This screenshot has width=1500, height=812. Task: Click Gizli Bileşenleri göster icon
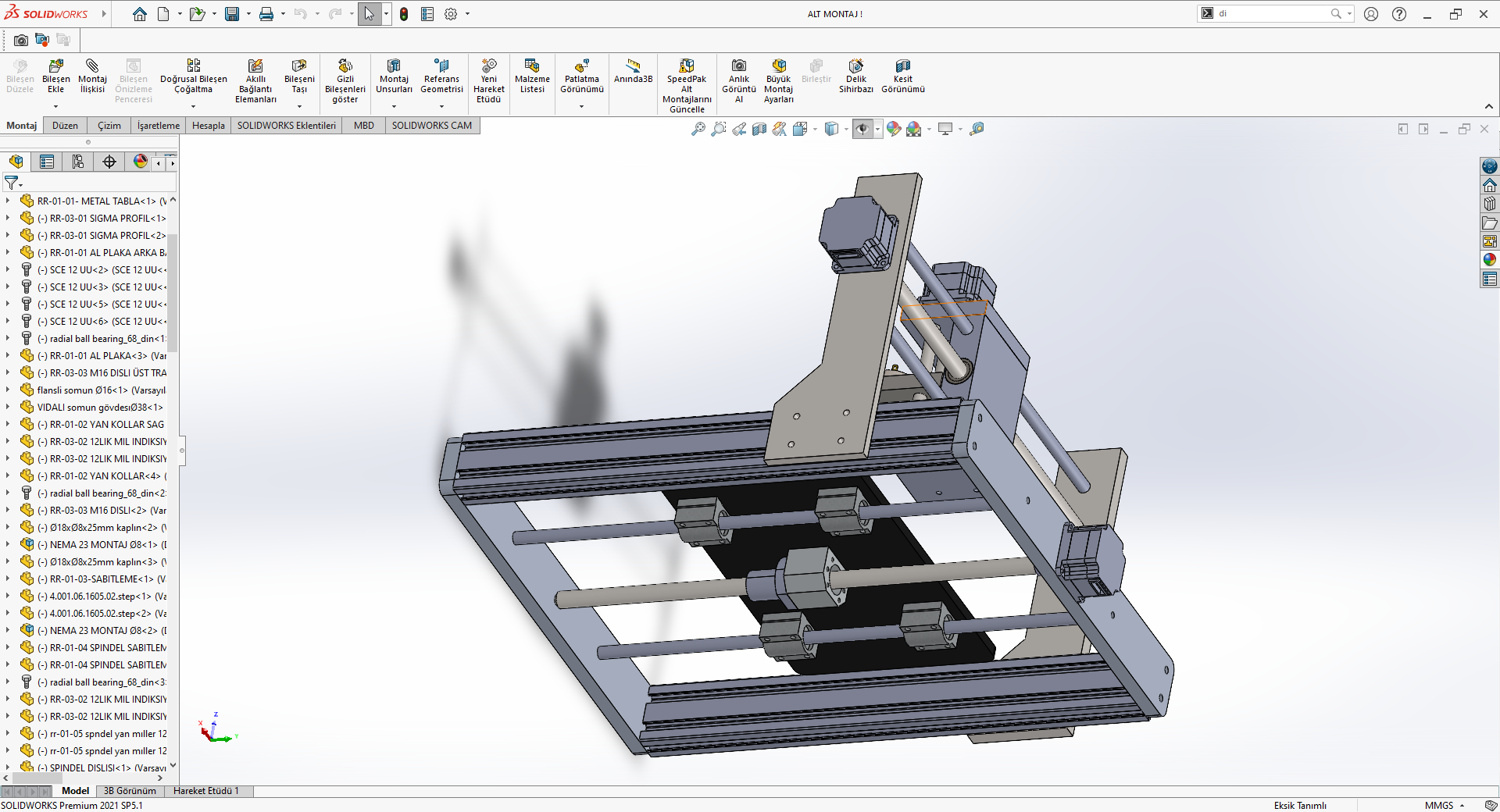click(x=345, y=80)
